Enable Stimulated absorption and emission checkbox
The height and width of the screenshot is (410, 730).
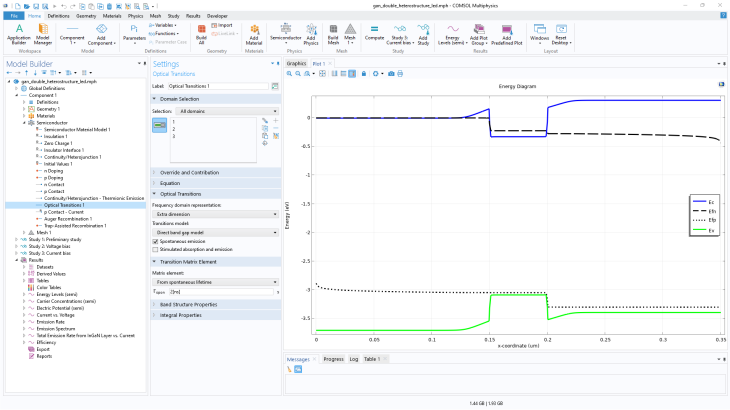point(154,249)
